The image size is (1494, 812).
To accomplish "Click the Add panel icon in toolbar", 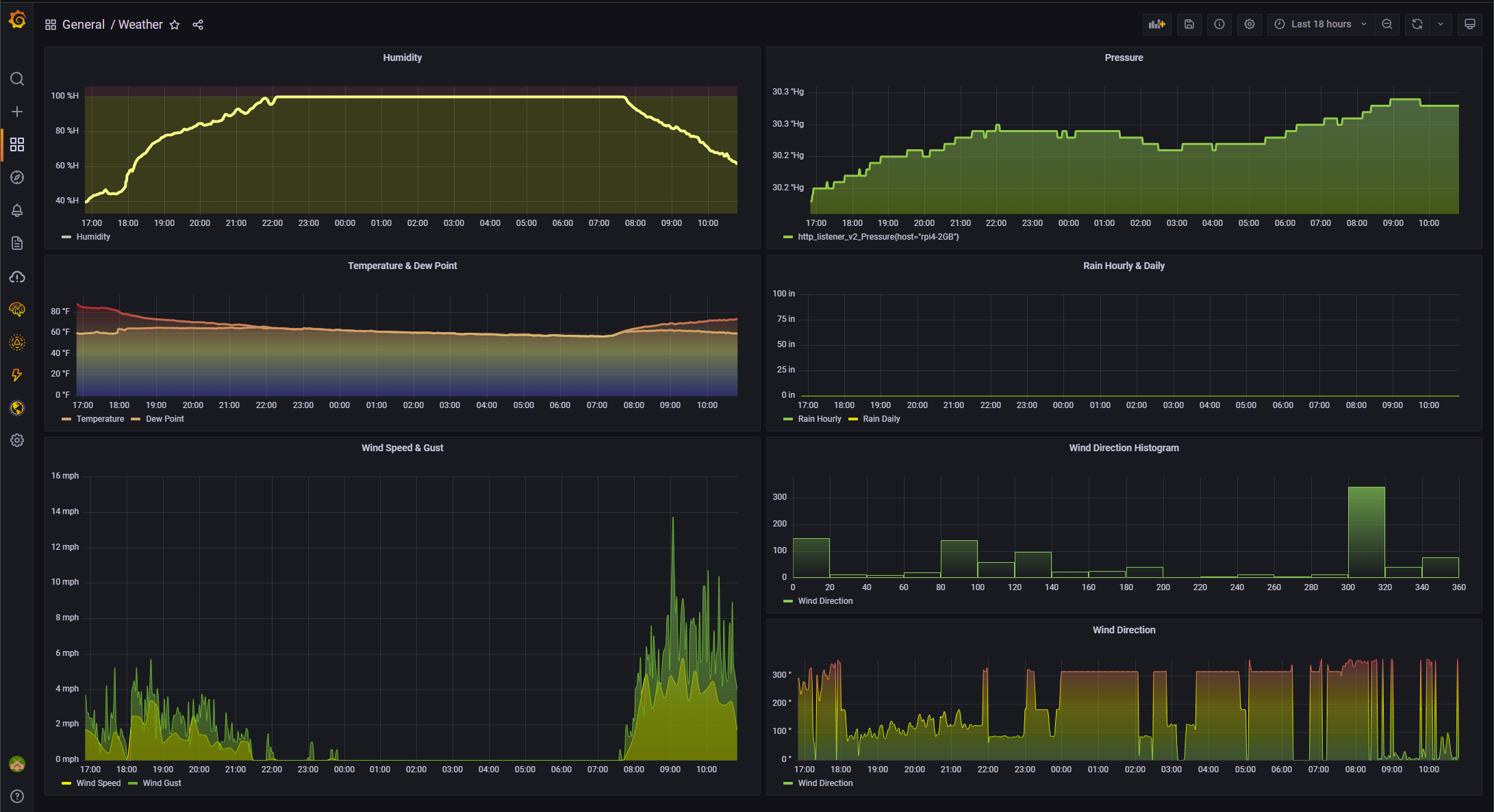I will coord(1156,24).
